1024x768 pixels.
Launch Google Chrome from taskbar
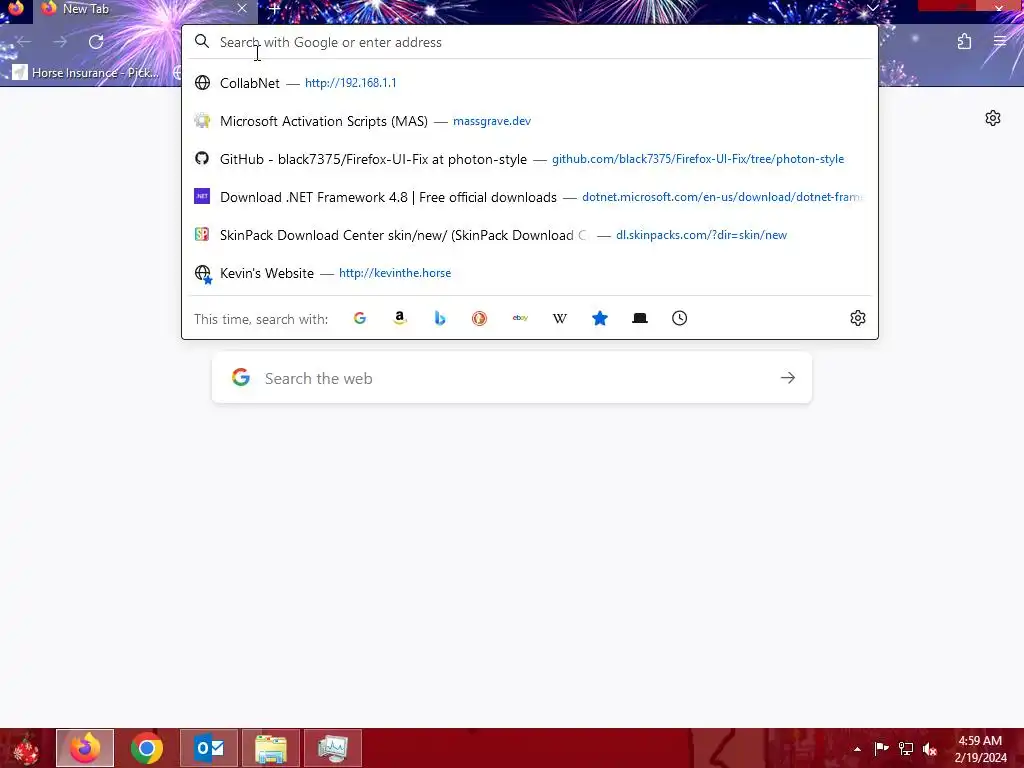[x=147, y=748]
